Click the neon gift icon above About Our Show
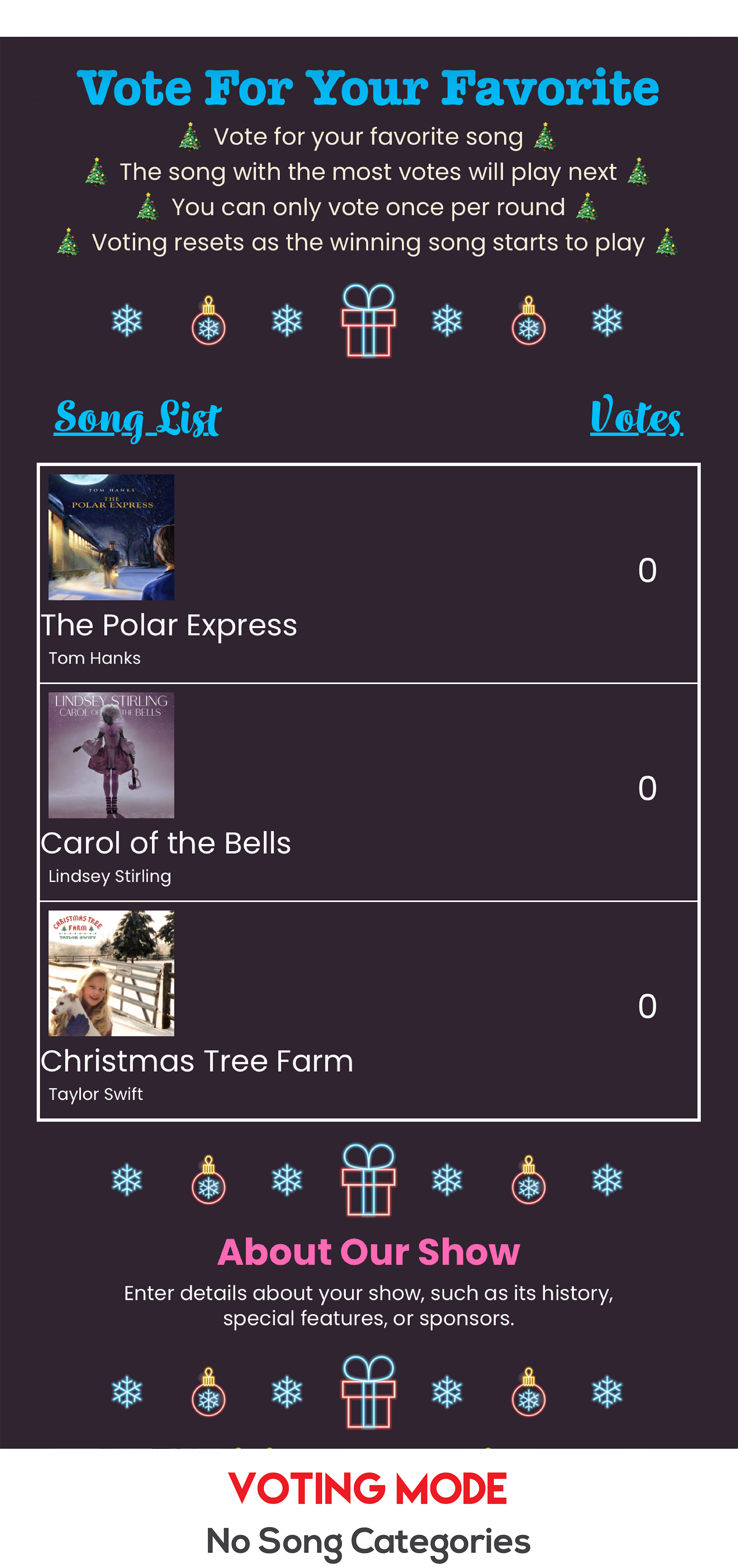This screenshot has width=738, height=1568. point(368,1180)
